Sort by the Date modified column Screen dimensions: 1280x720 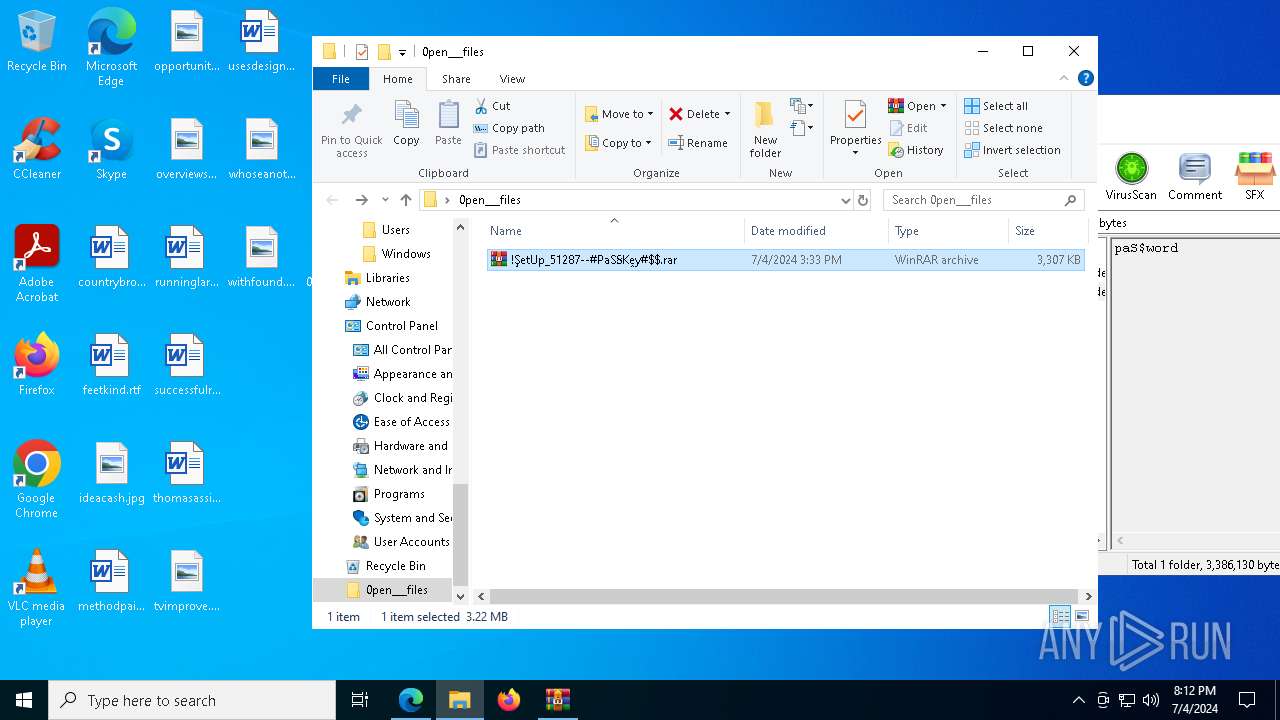(x=816, y=230)
